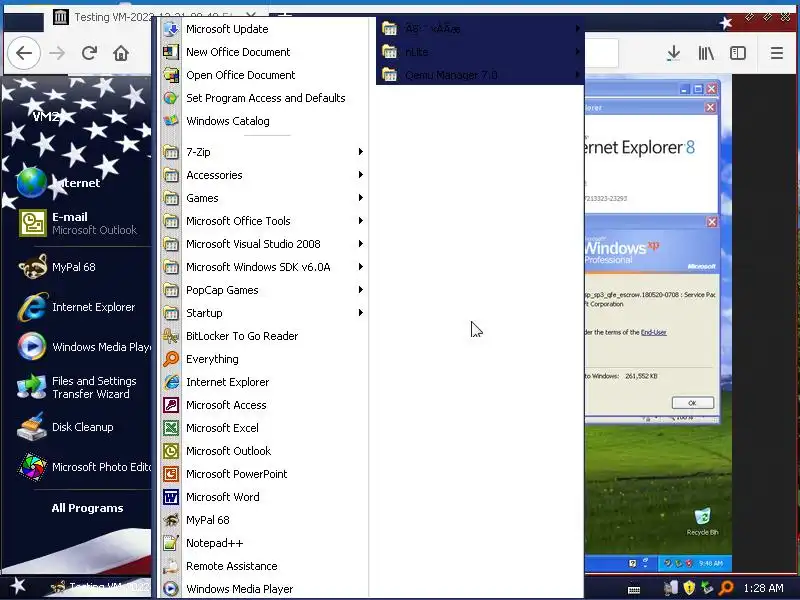Open pinned Windows Media Player in Start menu

tap(82, 346)
